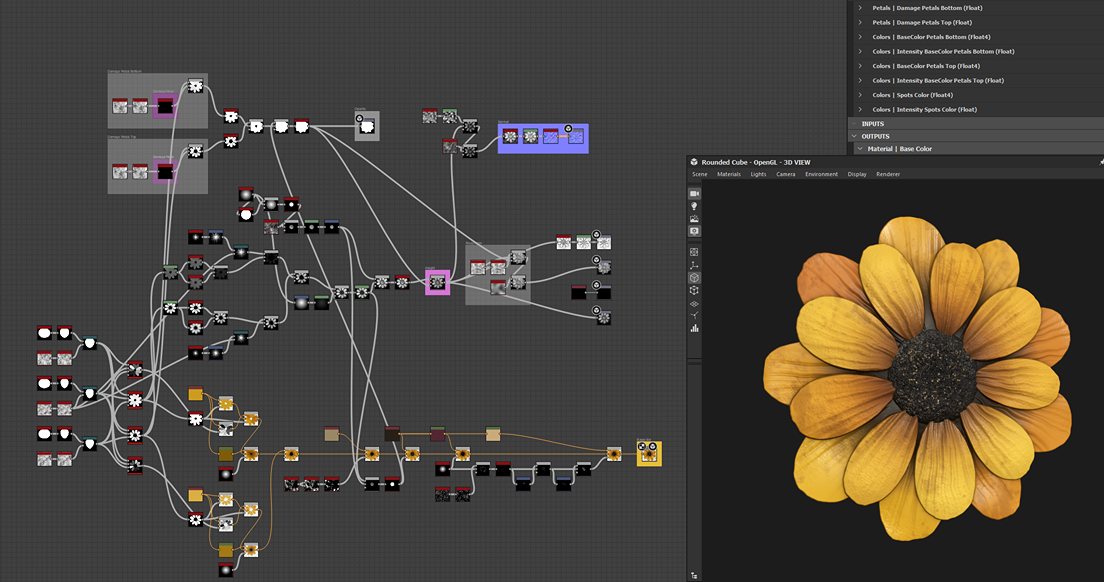Viewport: 1104px width, 582px height.
Task: Select the pink-highlighted node in the graph
Action: point(438,281)
